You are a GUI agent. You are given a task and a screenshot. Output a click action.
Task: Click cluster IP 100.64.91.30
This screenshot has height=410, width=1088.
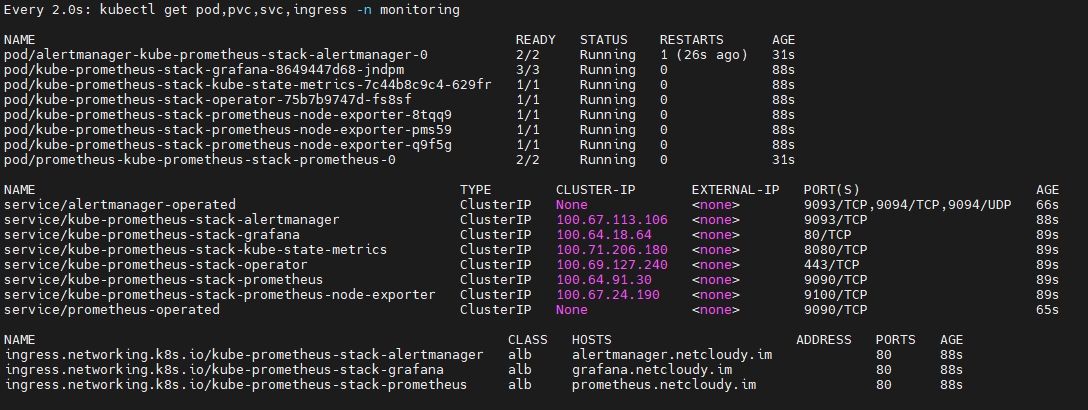pos(604,280)
